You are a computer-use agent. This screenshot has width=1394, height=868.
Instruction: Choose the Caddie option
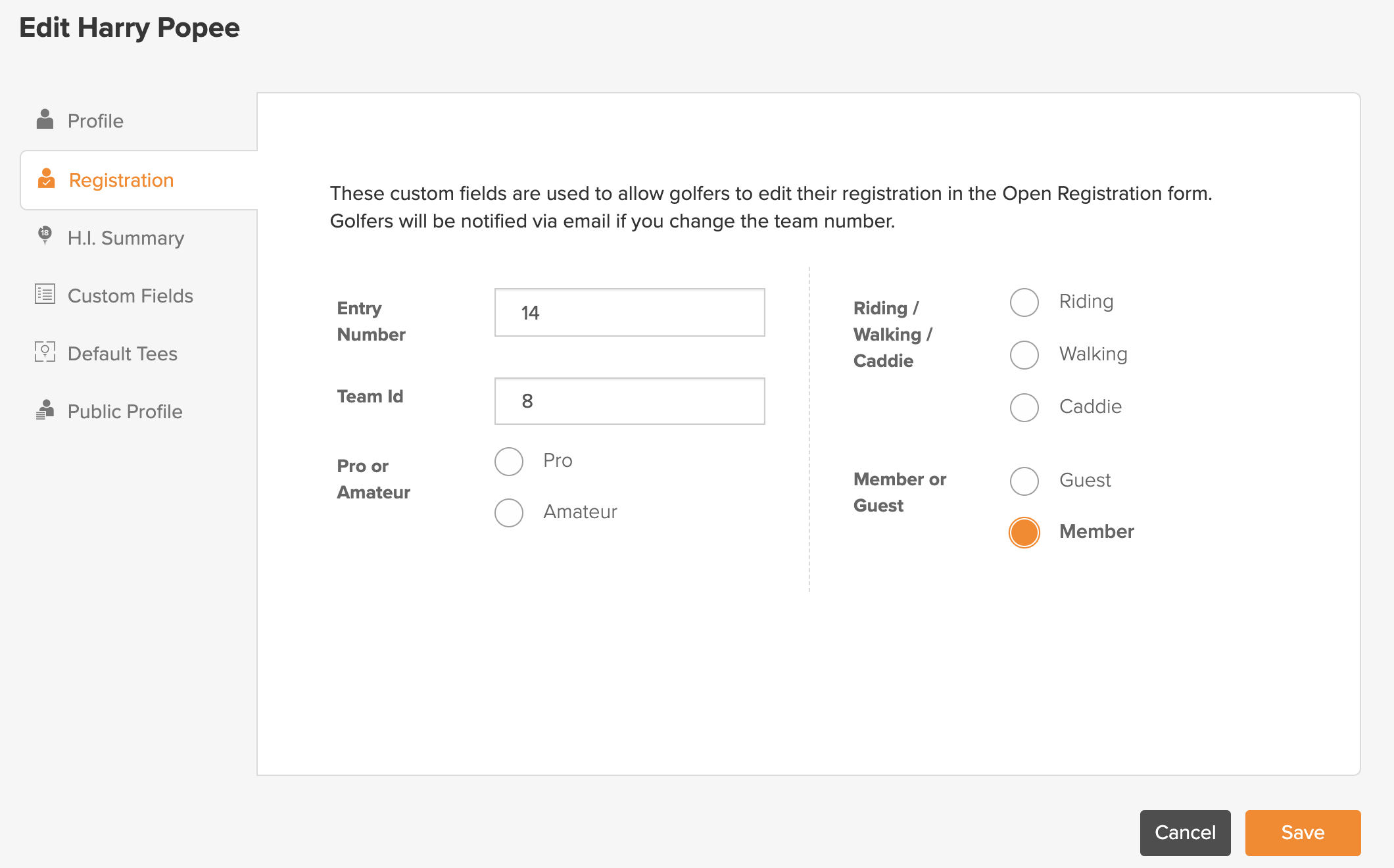pyautogui.click(x=1024, y=408)
